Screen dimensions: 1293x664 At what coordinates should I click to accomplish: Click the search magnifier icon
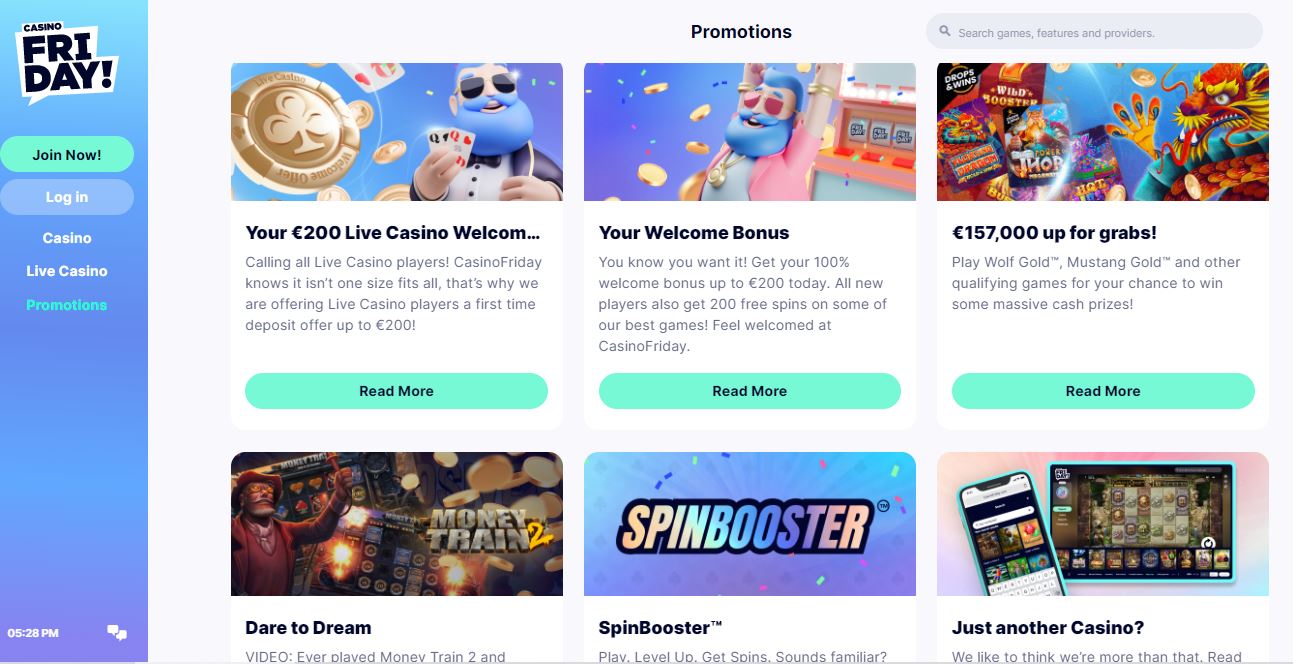(x=944, y=32)
